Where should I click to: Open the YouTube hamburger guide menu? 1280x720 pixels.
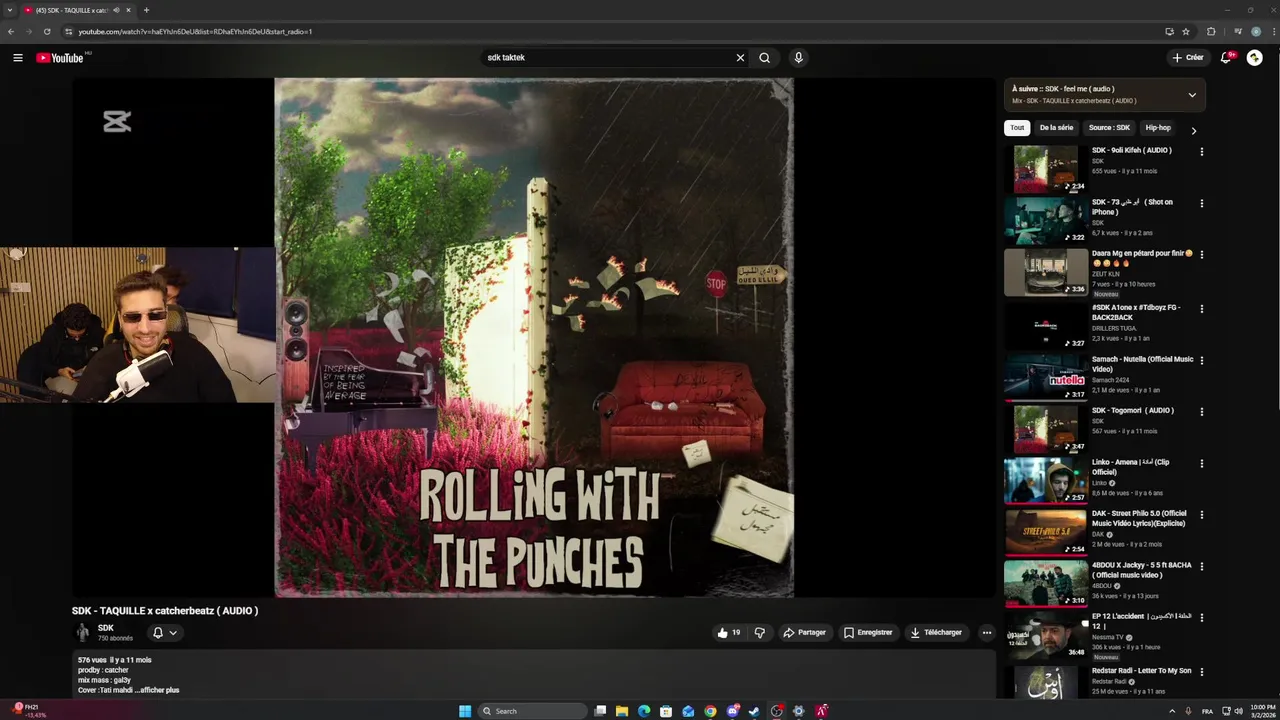(x=18, y=58)
